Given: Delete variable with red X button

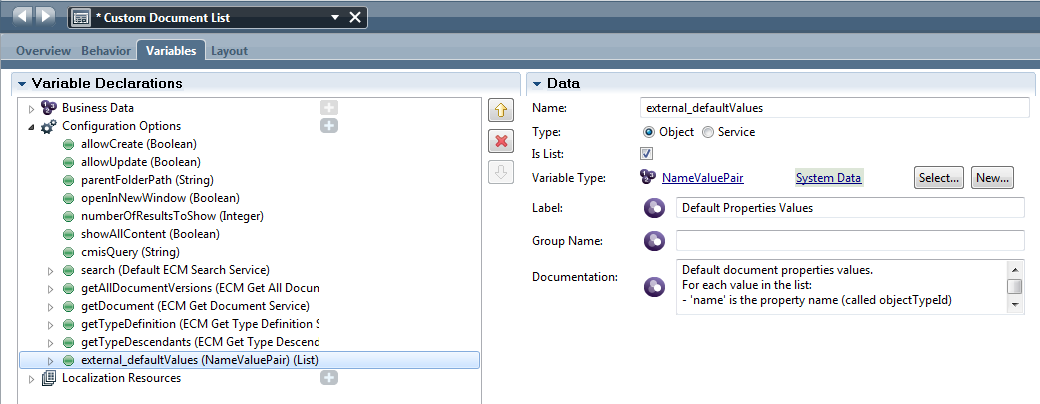Looking at the screenshot, I should (501, 141).
